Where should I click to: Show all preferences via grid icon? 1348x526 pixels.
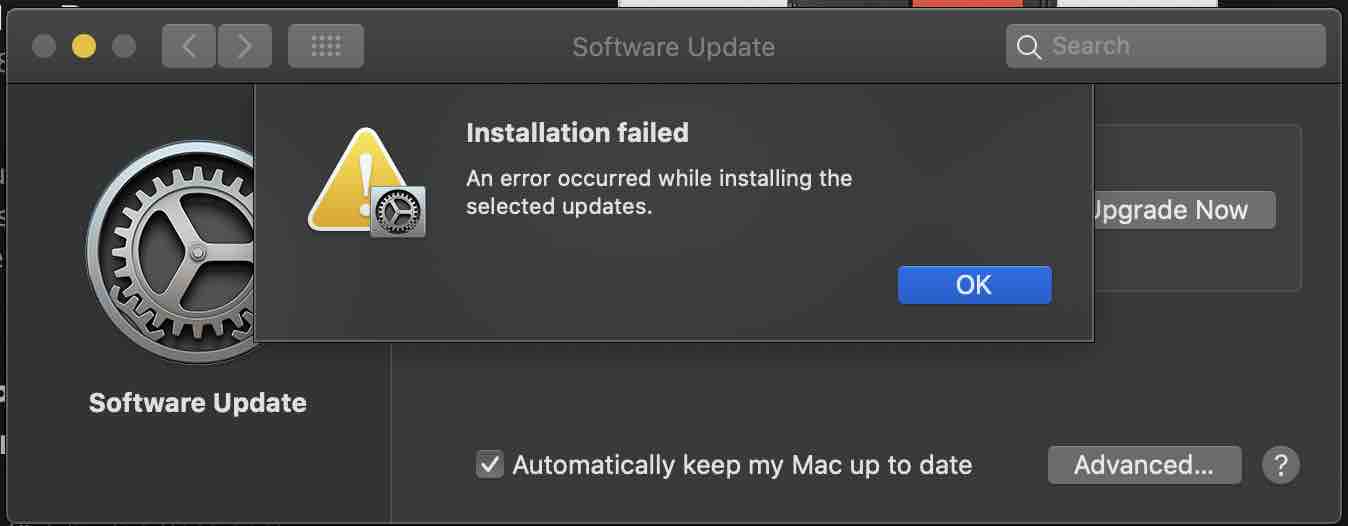tap(326, 46)
